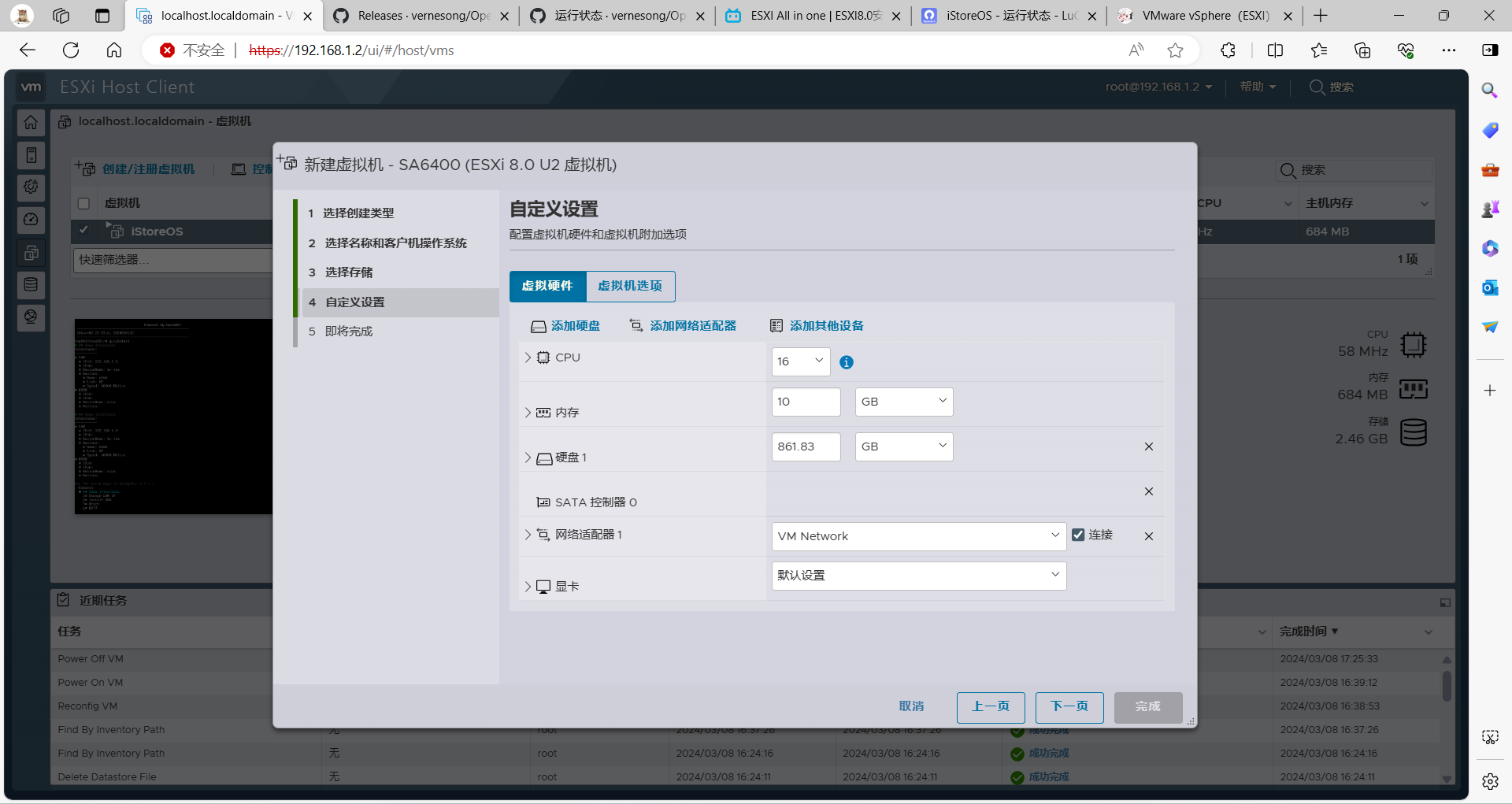Click the memory size input field showing 10
Screen dimensions: 1512x804
[806, 402]
